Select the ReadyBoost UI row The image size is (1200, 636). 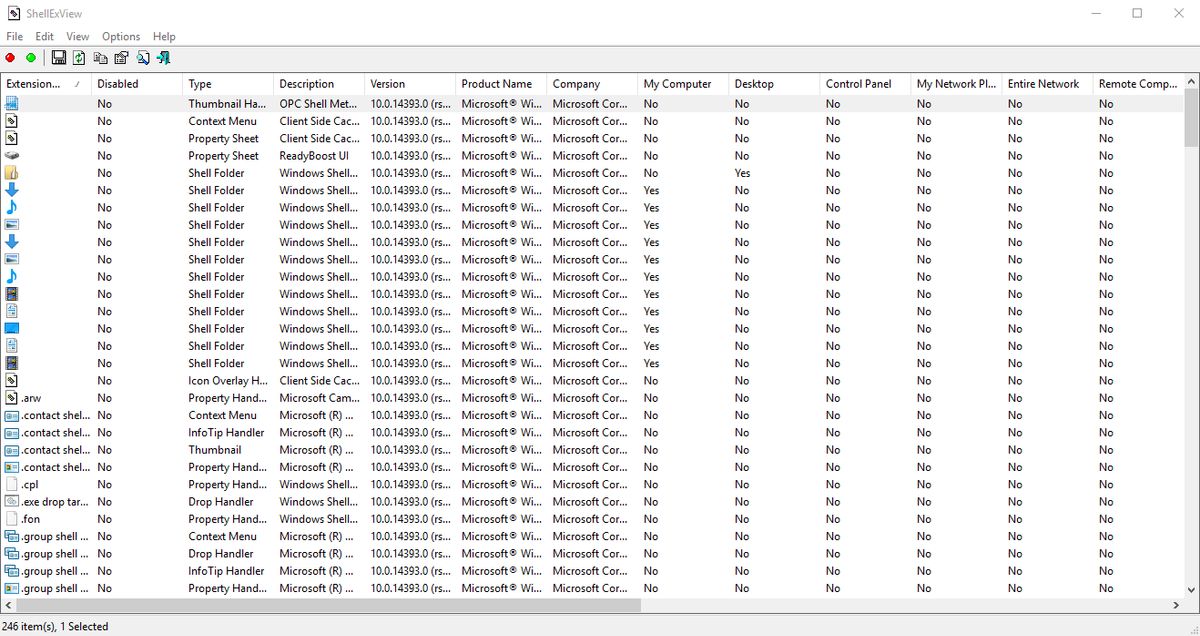pyautogui.click(x=313, y=156)
